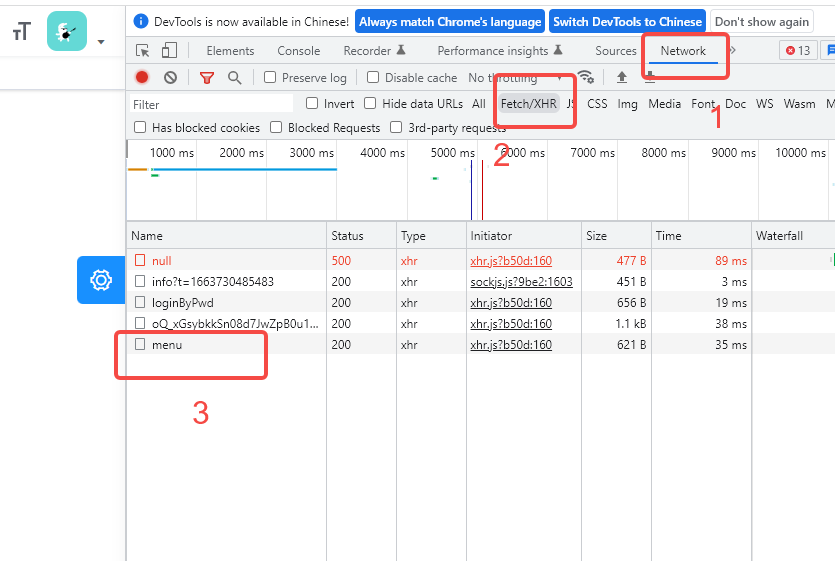Screen dimensions: 835x561
Task: Filter requests by Wasm
Action: [x=799, y=103]
